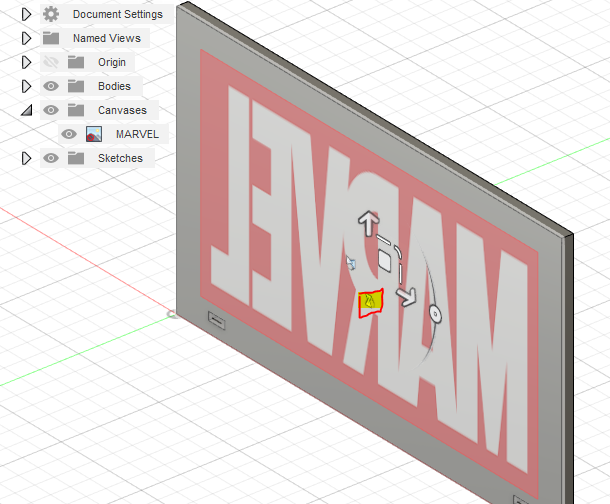Hide the Bodies folder
The width and height of the screenshot is (610, 504).
[x=51, y=86]
